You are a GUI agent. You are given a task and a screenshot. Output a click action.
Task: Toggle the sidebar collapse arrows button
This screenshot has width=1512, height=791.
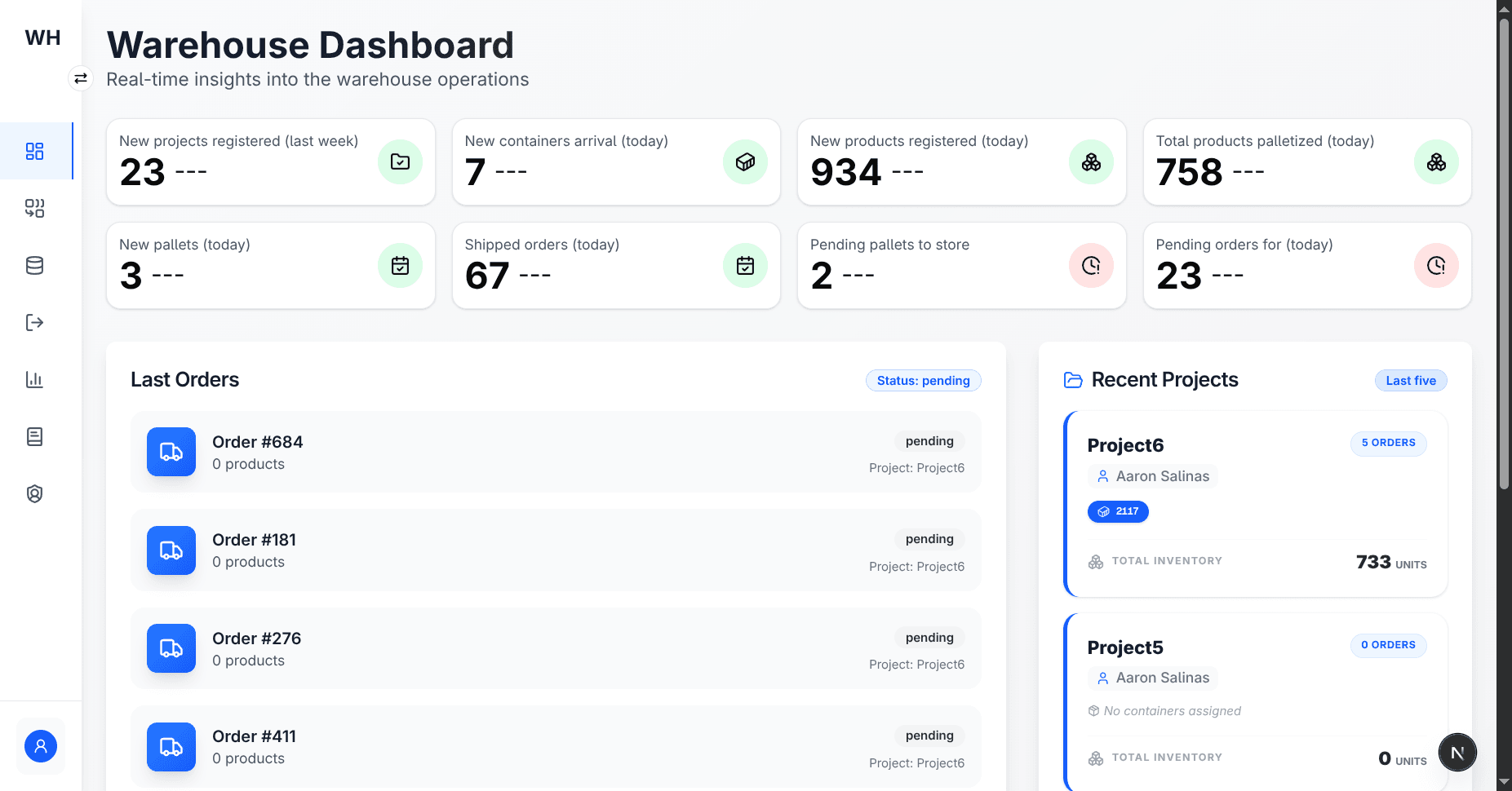[x=80, y=78]
